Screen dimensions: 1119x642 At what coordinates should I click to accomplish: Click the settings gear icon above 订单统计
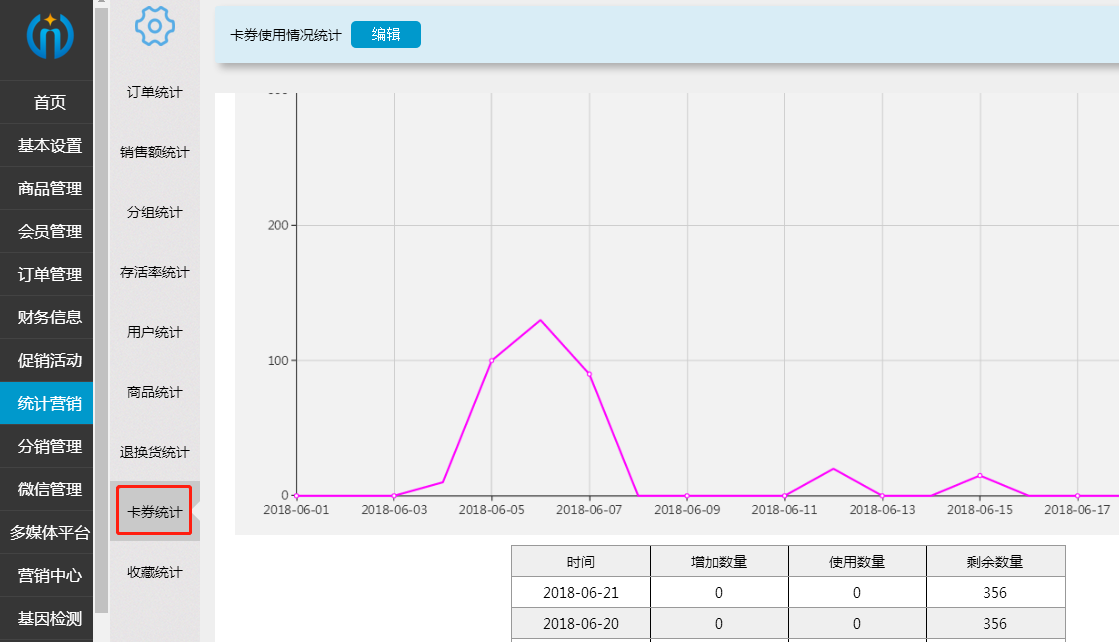[x=153, y=28]
